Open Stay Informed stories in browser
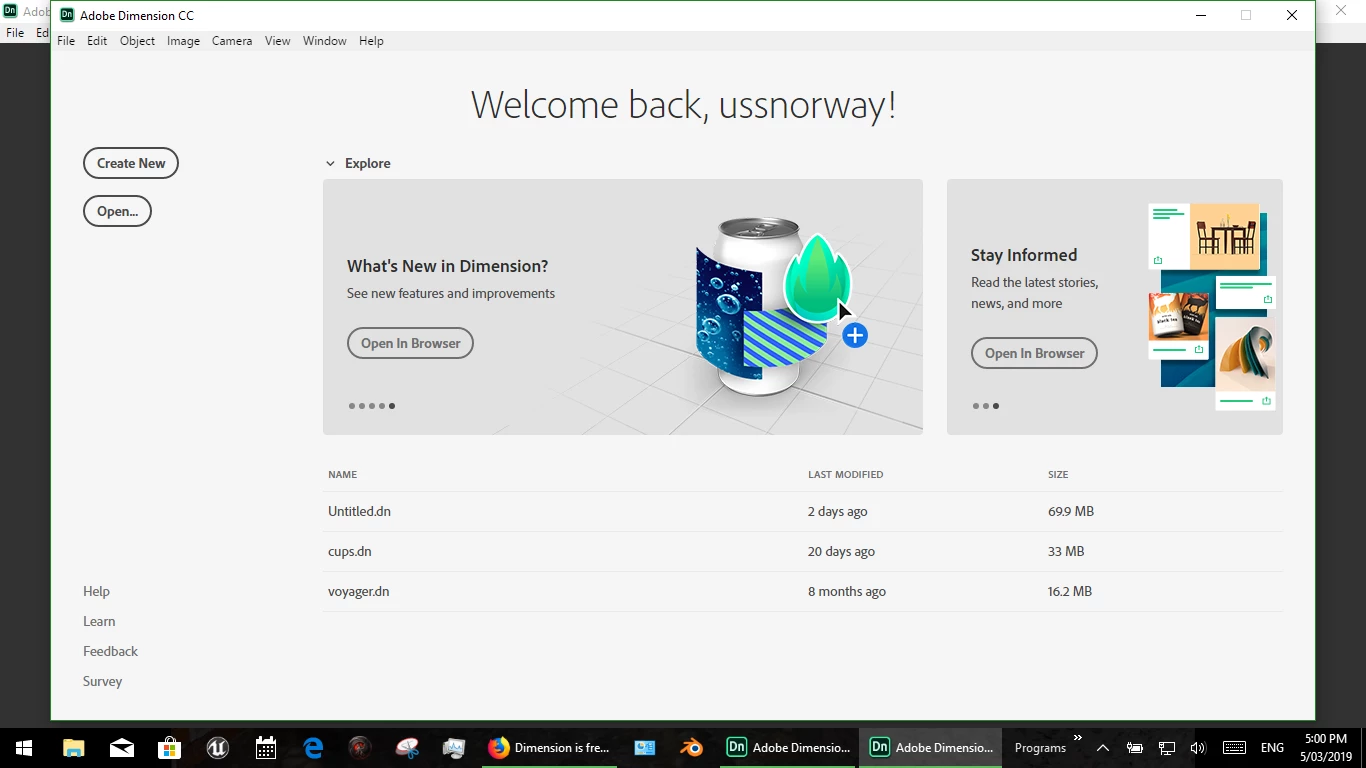Screen dimensions: 1366x768 tap(1034, 353)
